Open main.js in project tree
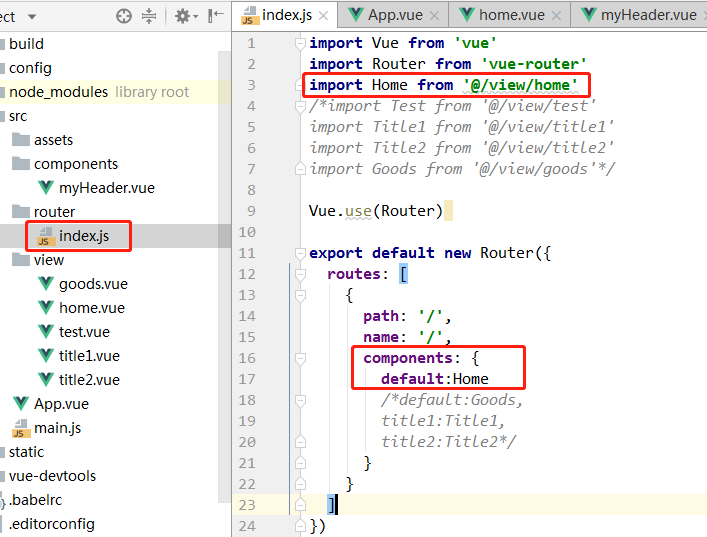Screen dimensions: 707x537 [58, 427]
